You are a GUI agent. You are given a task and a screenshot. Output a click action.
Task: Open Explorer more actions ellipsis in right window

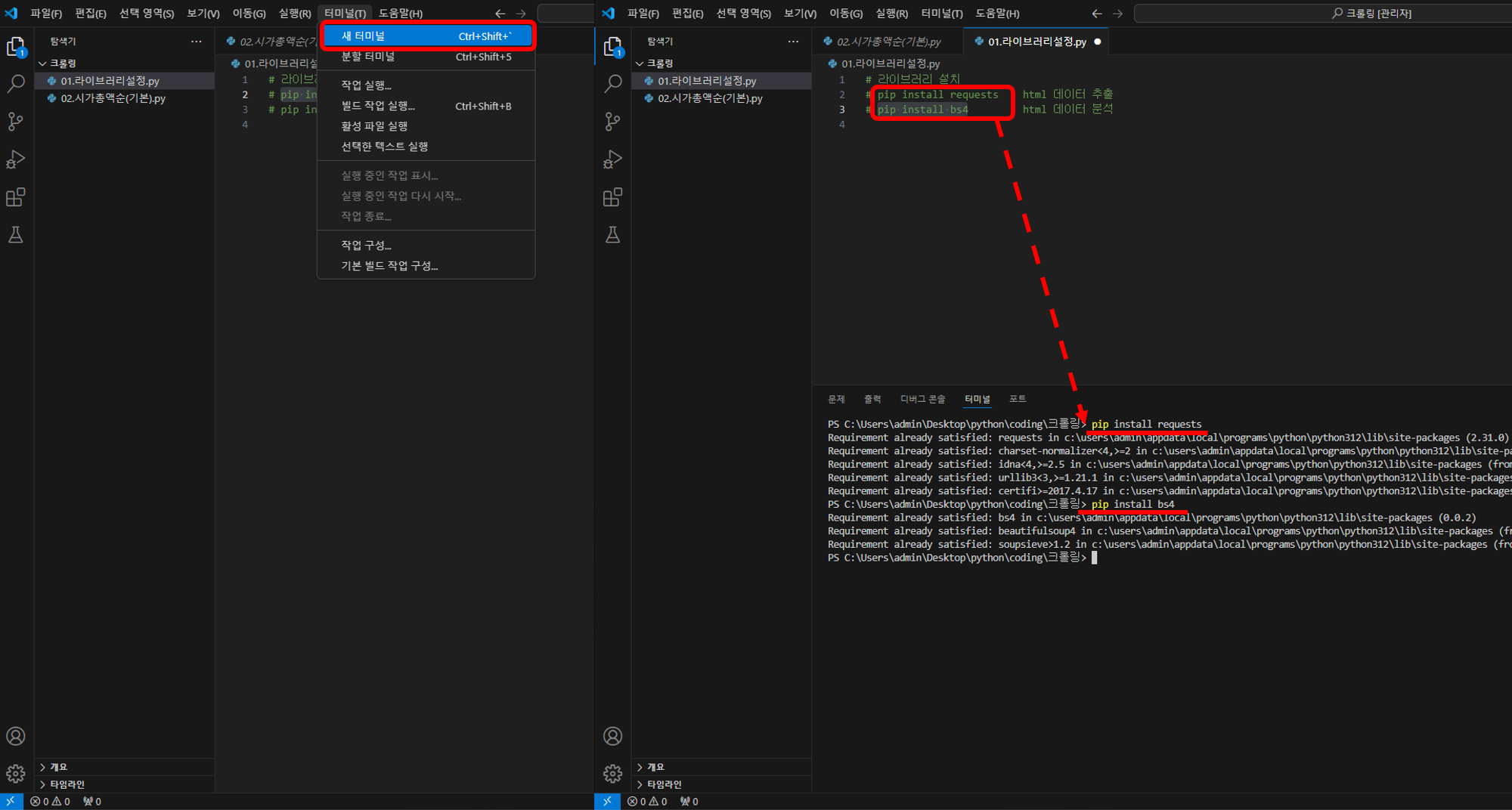[793, 42]
